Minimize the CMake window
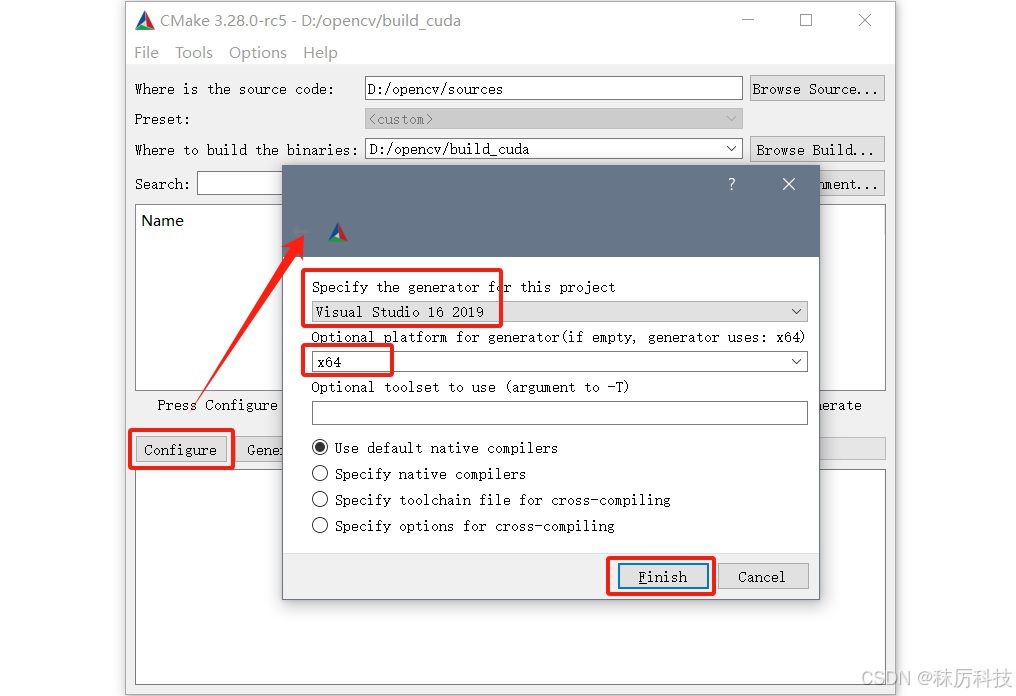Viewport: 1016px width, 696px height. point(748,20)
